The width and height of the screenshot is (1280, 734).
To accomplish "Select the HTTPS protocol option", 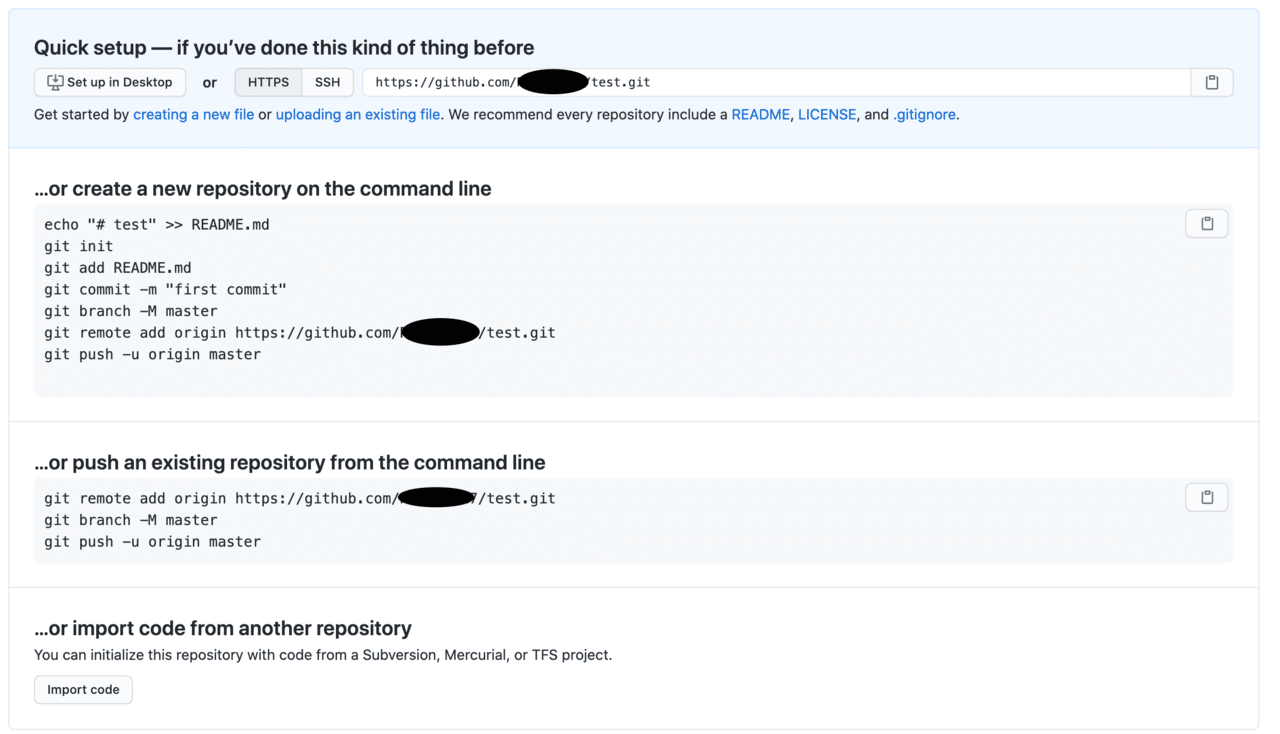I will coord(268,82).
